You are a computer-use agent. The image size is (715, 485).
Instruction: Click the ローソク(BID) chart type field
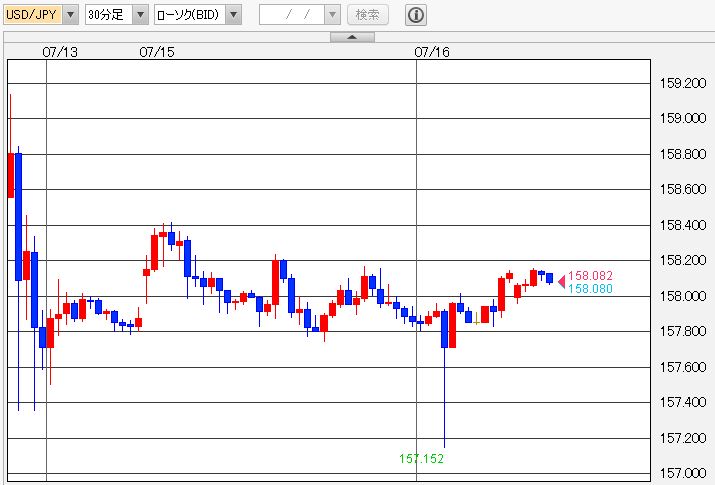(x=190, y=15)
